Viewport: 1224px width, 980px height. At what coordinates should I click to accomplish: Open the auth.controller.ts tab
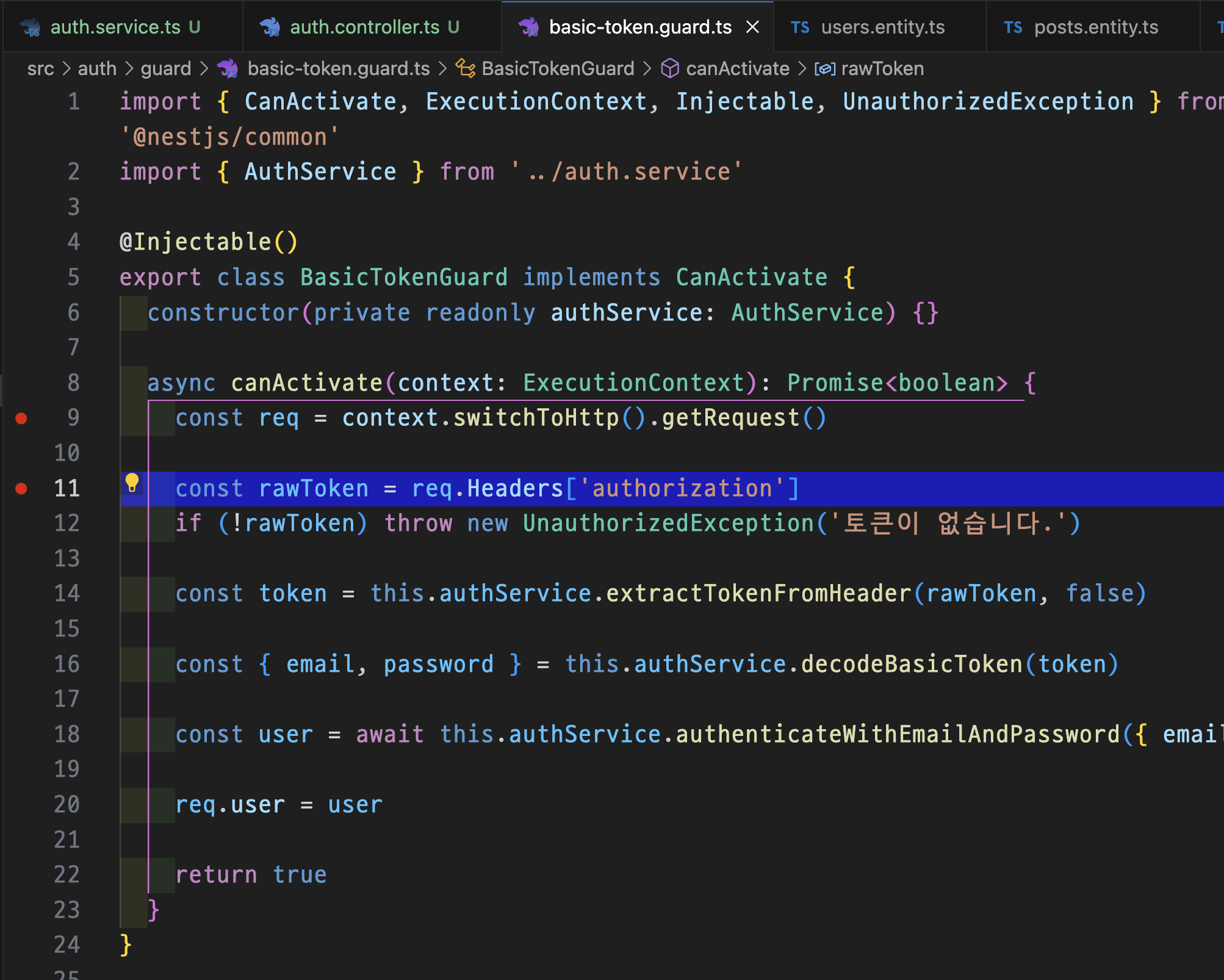[372, 27]
